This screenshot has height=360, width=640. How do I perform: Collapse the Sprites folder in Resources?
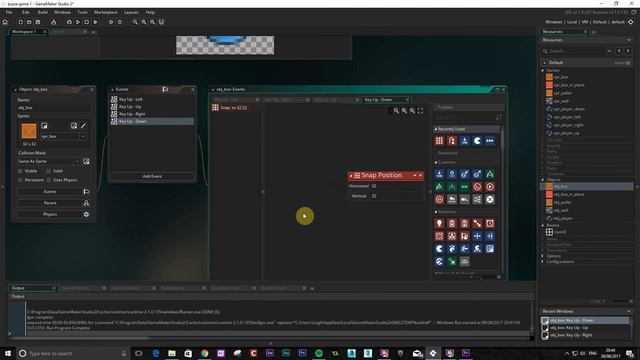coord(543,71)
